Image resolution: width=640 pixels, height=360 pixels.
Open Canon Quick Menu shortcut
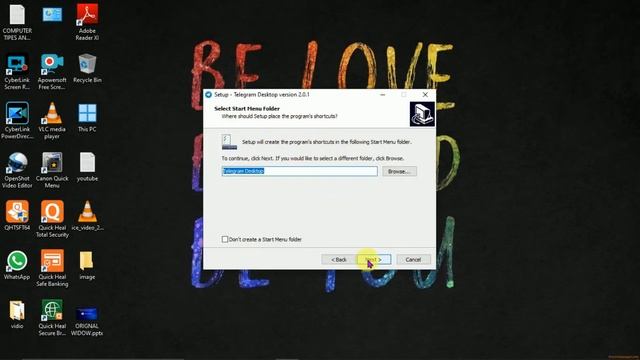click(x=52, y=163)
